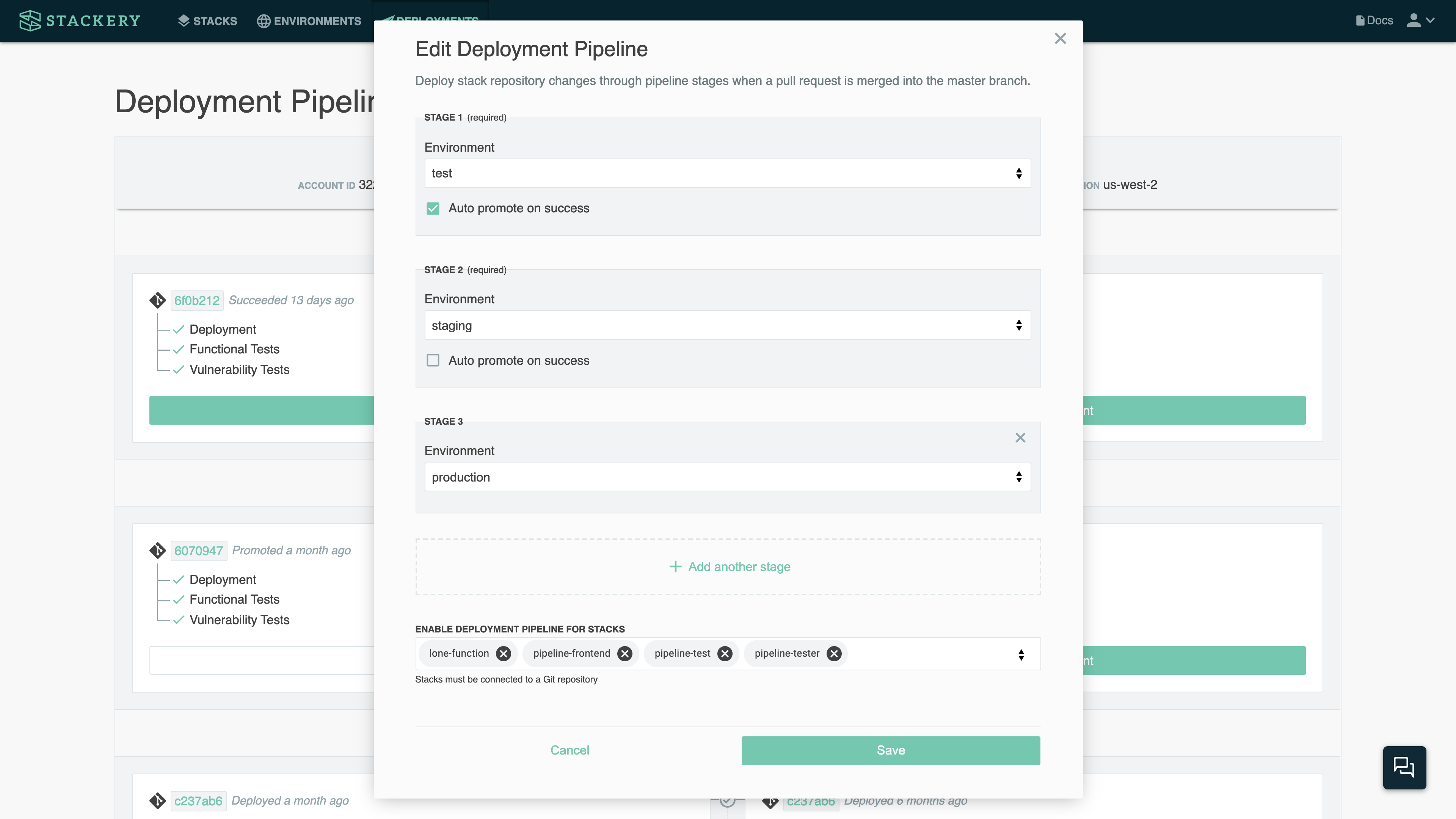Screen dimensions: 1456x819
Task: Expand the stacks multi-select dropdown arrow
Action: point(1021,654)
